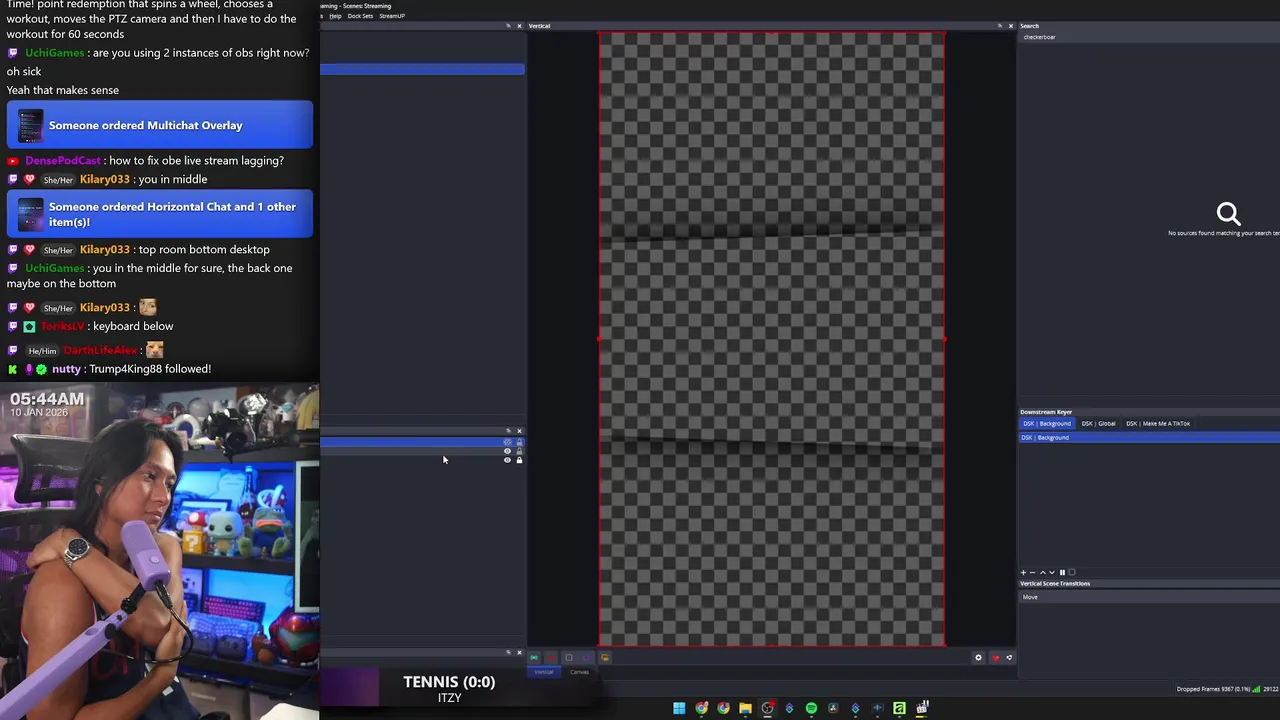Click 'Someone ordered Horizontal Chat' alert in chat
Image resolution: width=1280 pixels, height=720 pixels.
click(160, 214)
